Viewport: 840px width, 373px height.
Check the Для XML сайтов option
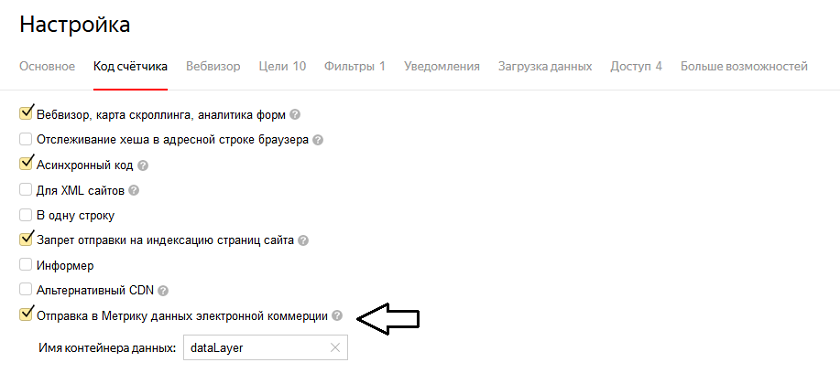[x=26, y=190]
